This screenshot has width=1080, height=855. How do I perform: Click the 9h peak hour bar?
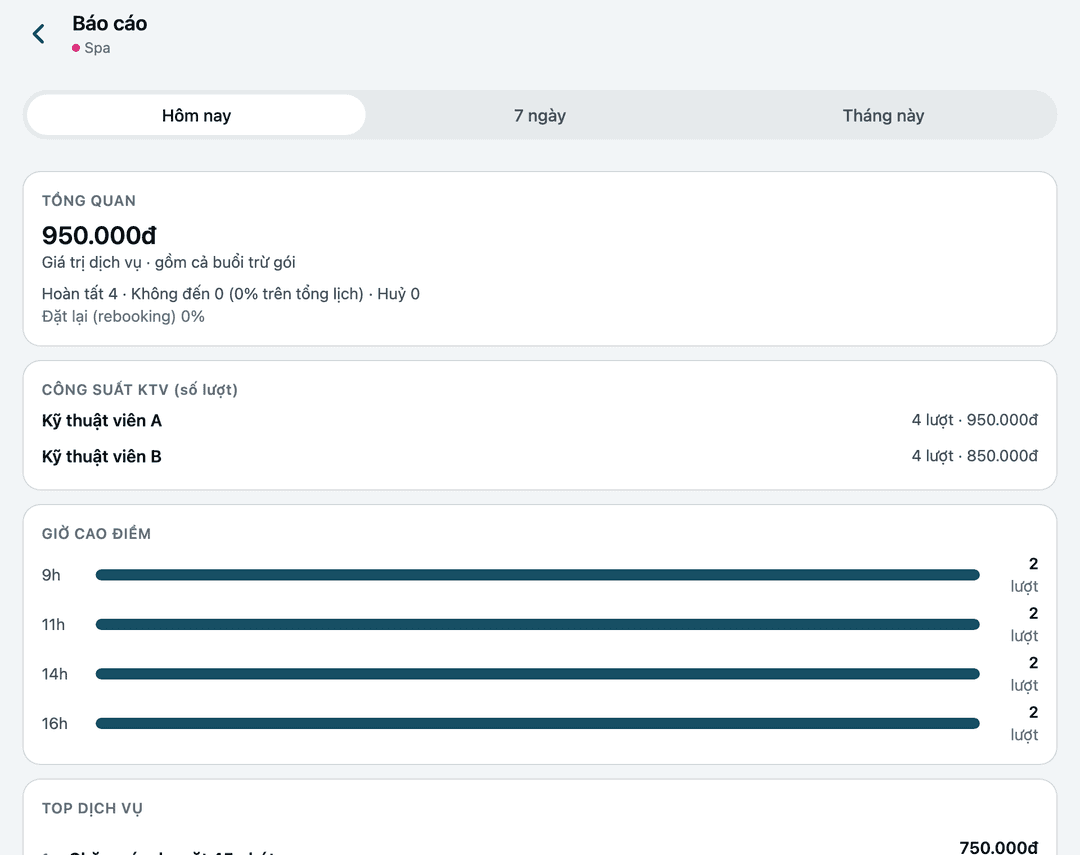click(x=537, y=575)
